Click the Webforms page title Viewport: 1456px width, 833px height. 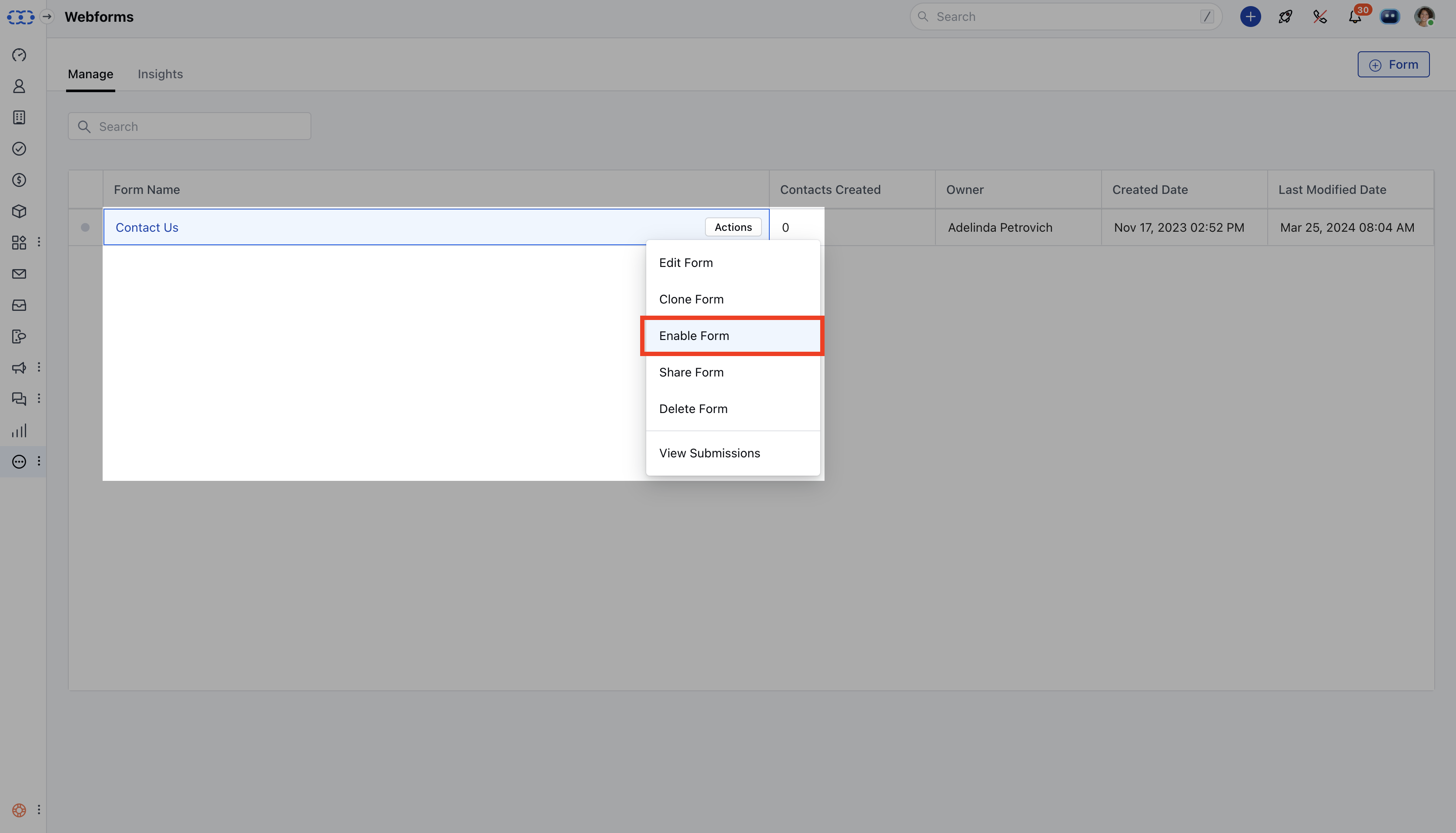coord(99,17)
